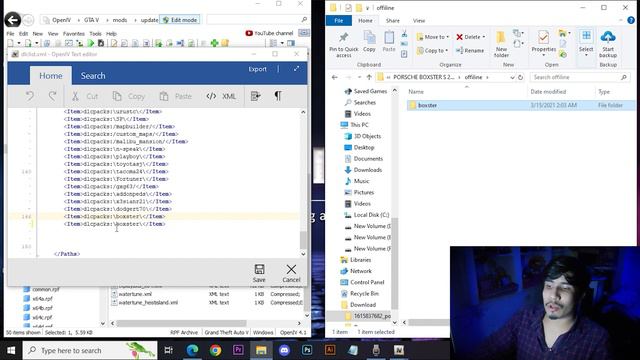Screen dimensions: 640x360
Task: Open Favorites menu in OpenIV
Action: 73,33
